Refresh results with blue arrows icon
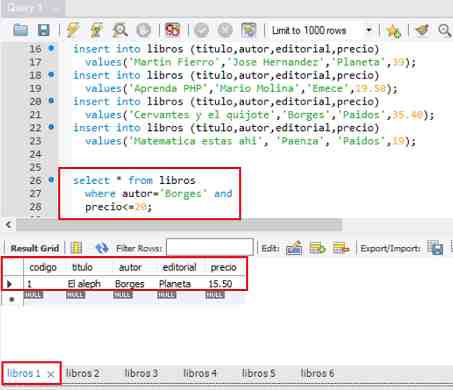This screenshot has width=453, height=390. (102, 248)
